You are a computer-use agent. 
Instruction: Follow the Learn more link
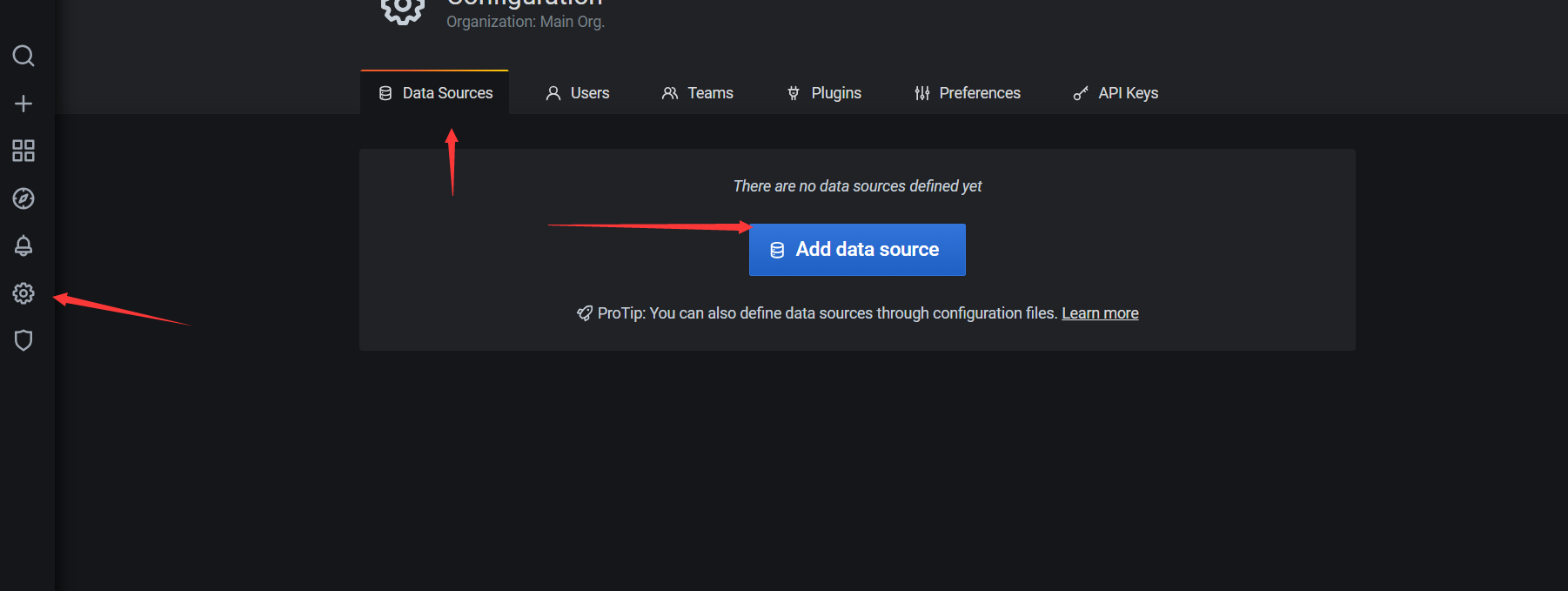coord(1100,313)
